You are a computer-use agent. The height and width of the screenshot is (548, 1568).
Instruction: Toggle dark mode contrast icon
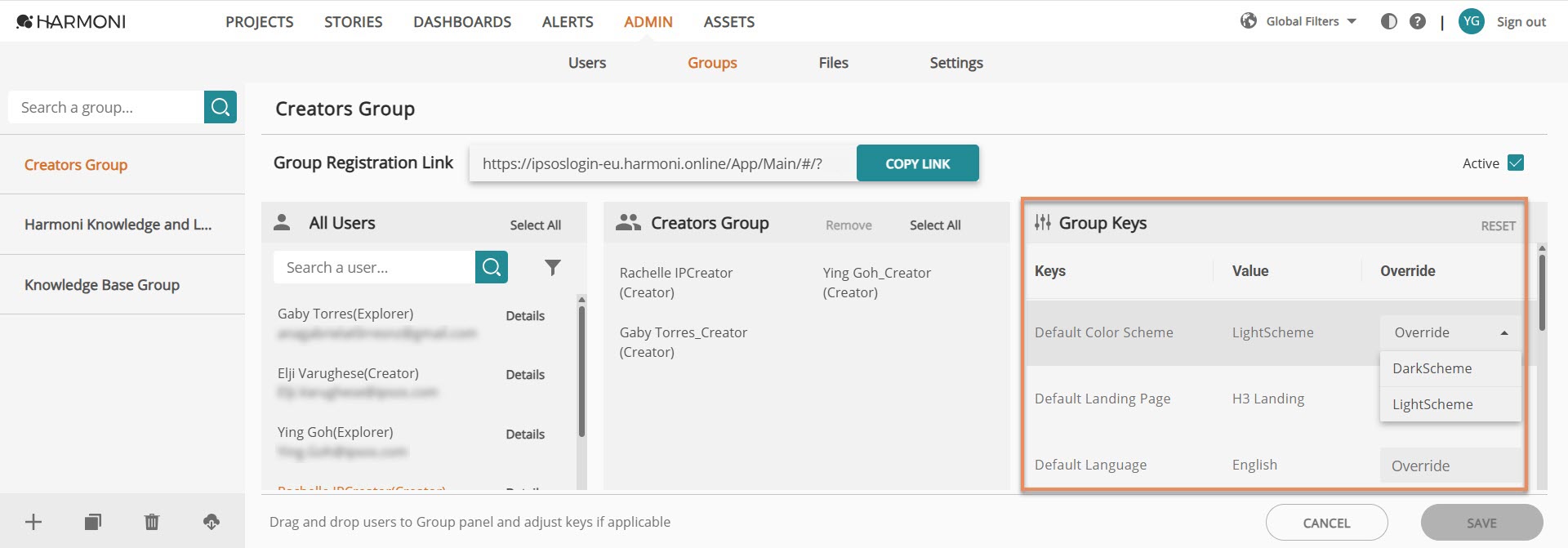[x=1389, y=21]
